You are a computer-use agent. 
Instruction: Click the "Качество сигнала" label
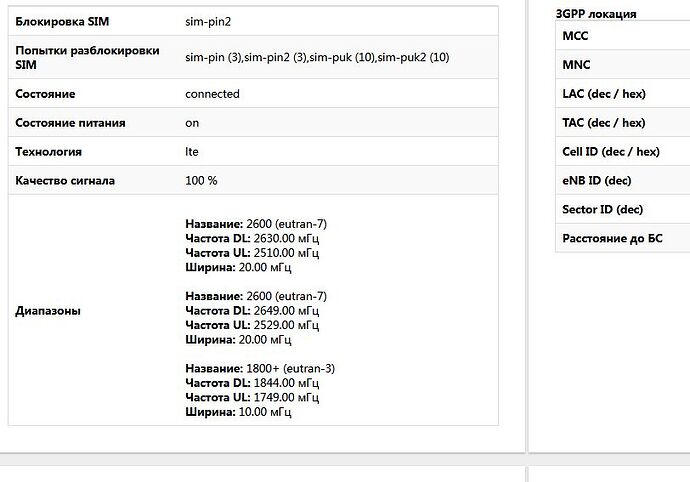pos(65,181)
